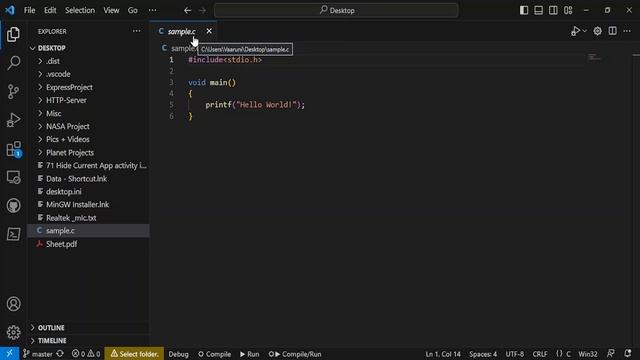The height and width of the screenshot is (360, 640).
Task: Open Run and Debug view icon
Action: [13, 120]
